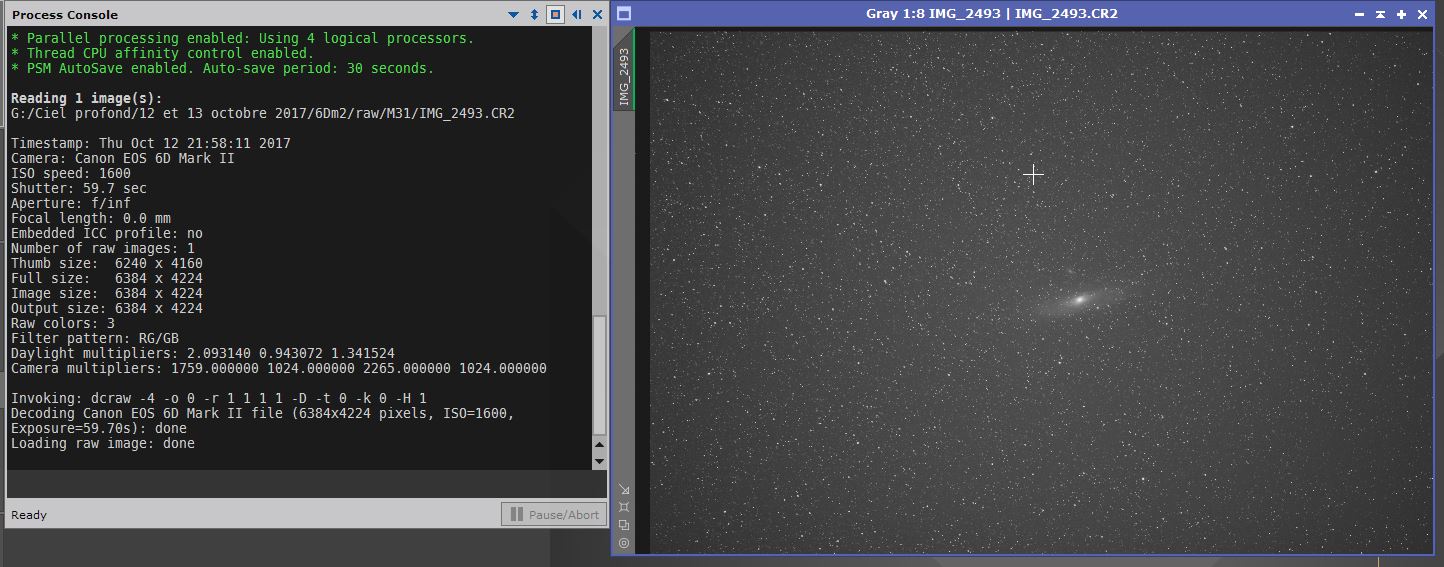Click the Process Console scrollbar thumb

pyautogui.click(x=599, y=375)
